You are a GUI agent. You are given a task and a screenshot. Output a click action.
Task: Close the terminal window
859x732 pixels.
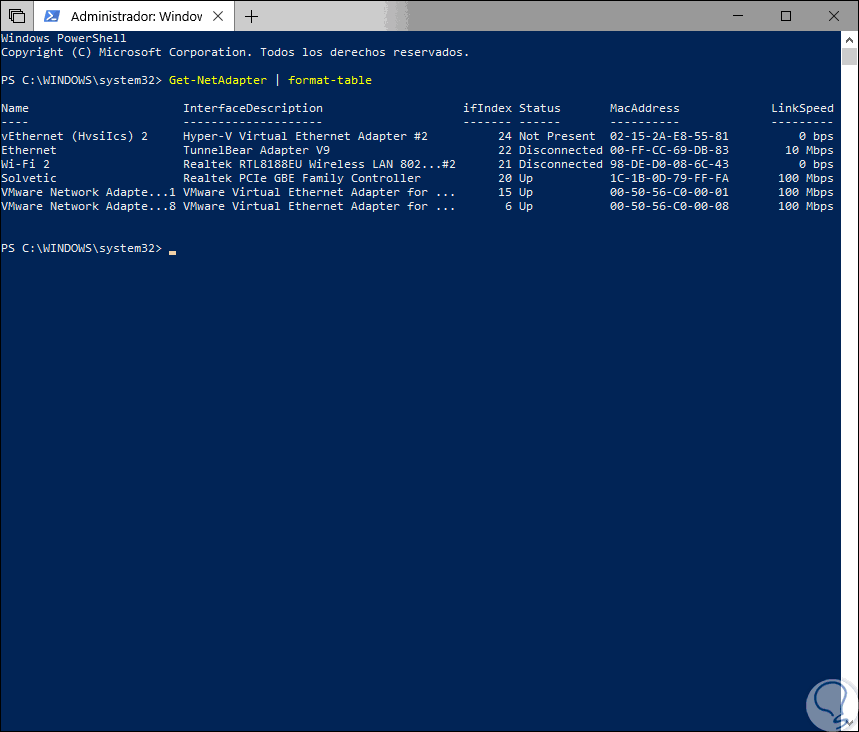point(834,16)
